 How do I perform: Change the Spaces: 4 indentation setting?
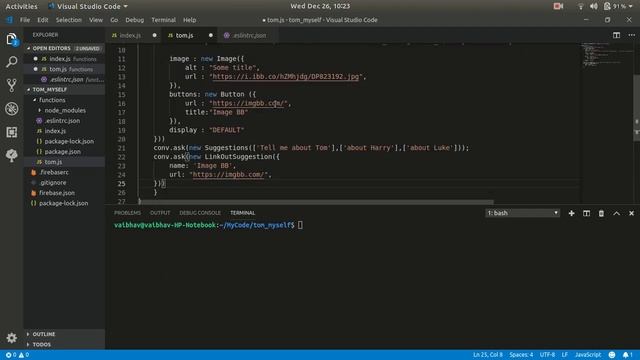tap(521, 355)
